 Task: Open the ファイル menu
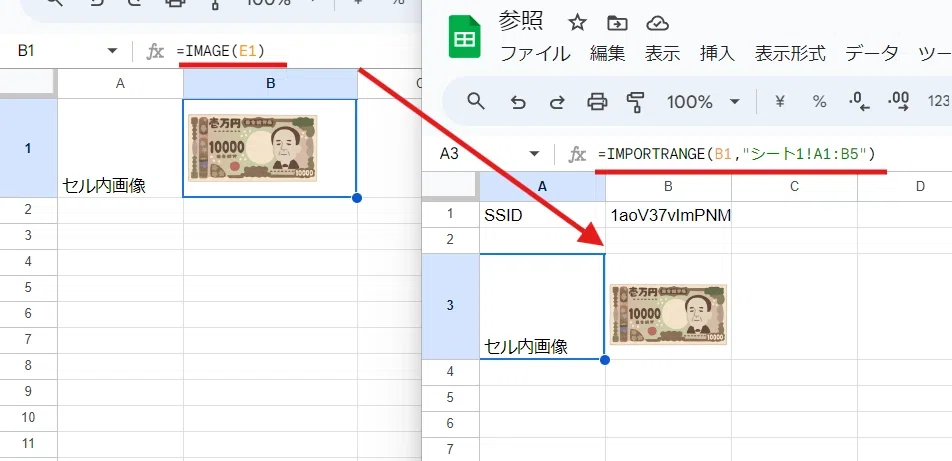pos(535,53)
